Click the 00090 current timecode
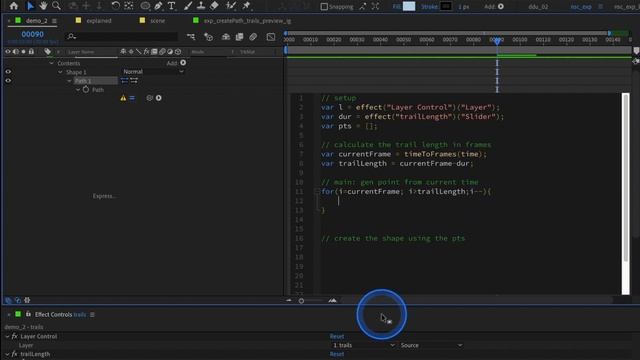640x360 pixels. point(32,34)
